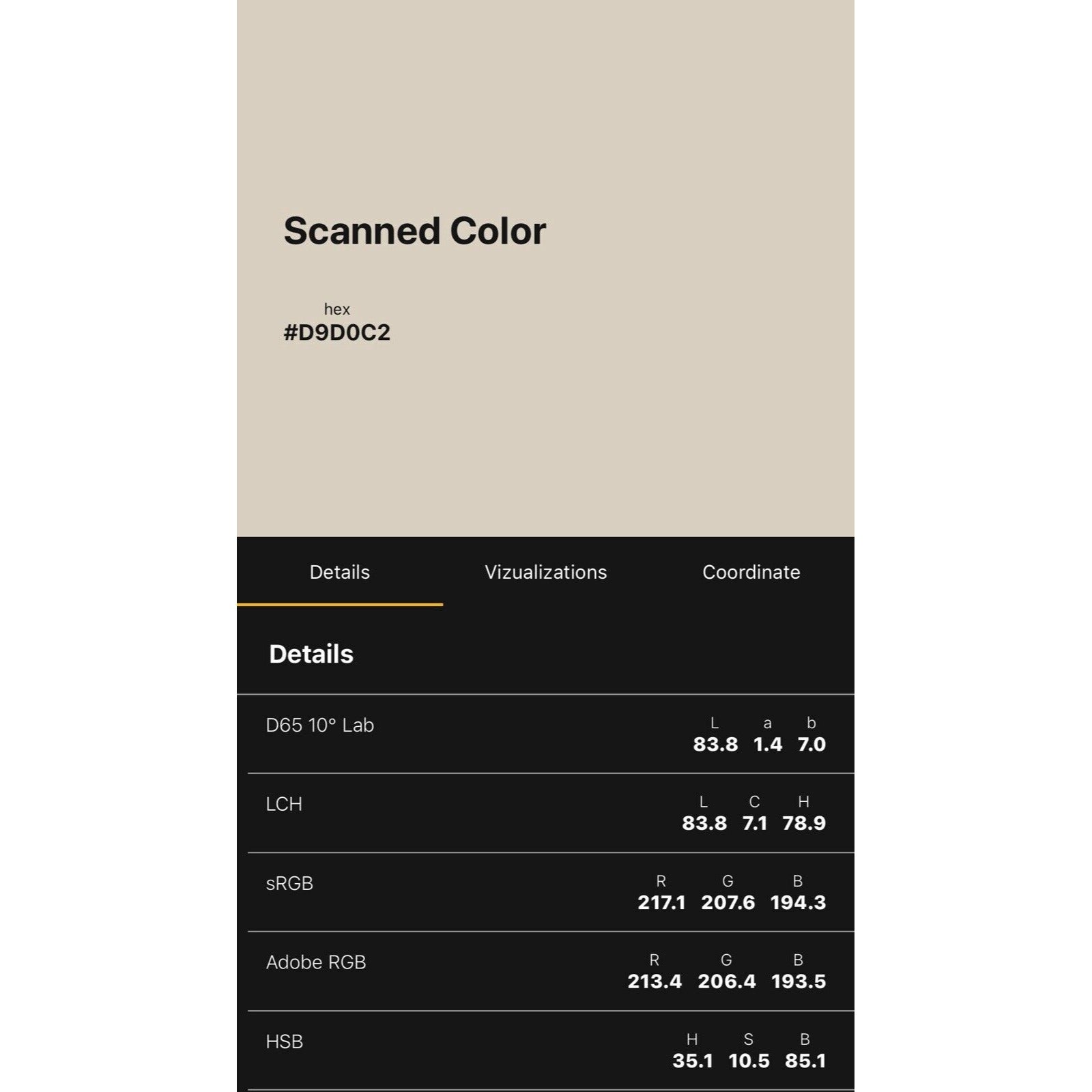Image resolution: width=1092 pixels, height=1092 pixels.
Task: Click the Scanned Color title
Action: click(414, 231)
